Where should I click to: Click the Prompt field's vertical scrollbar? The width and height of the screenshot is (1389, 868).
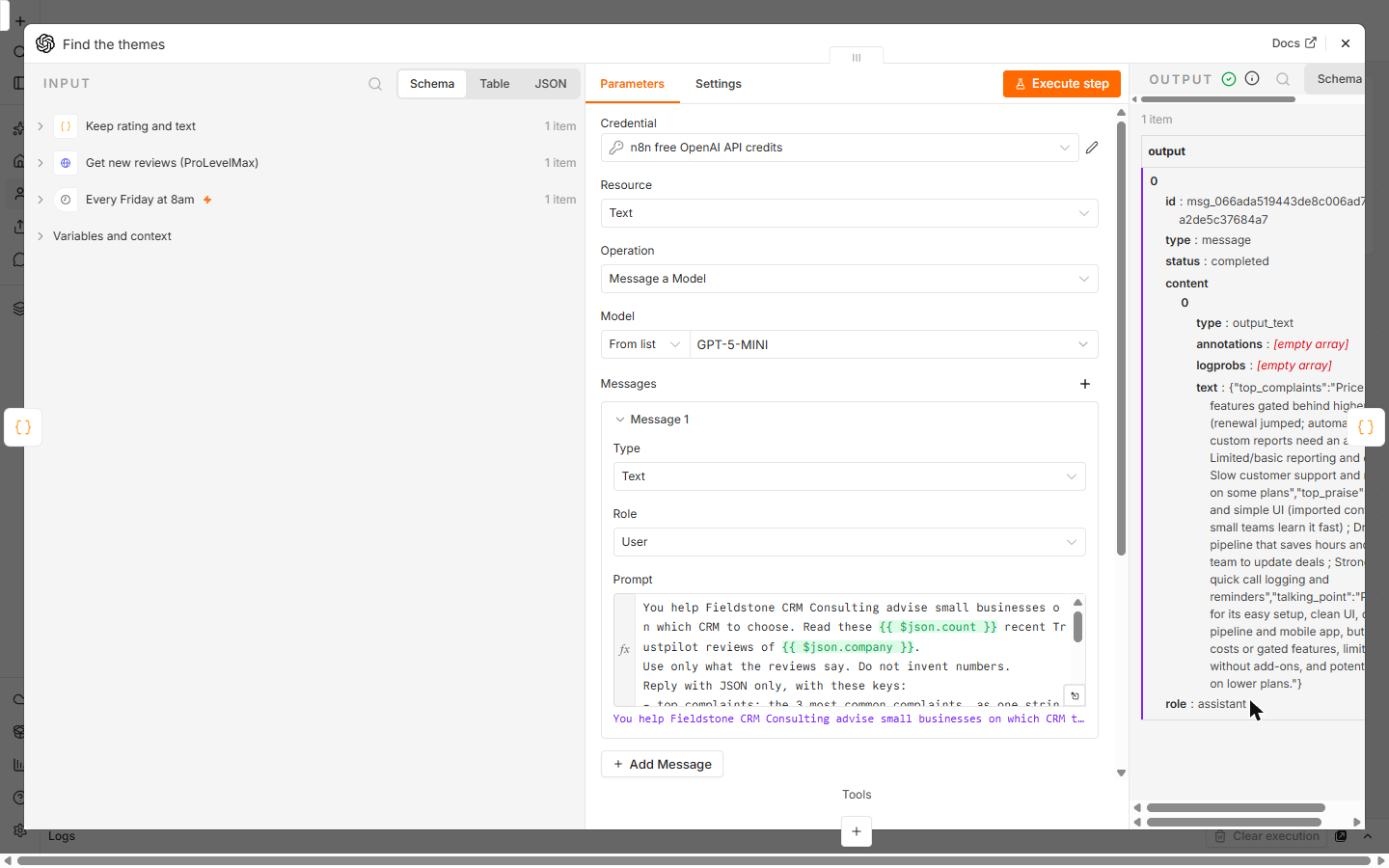(1077, 628)
